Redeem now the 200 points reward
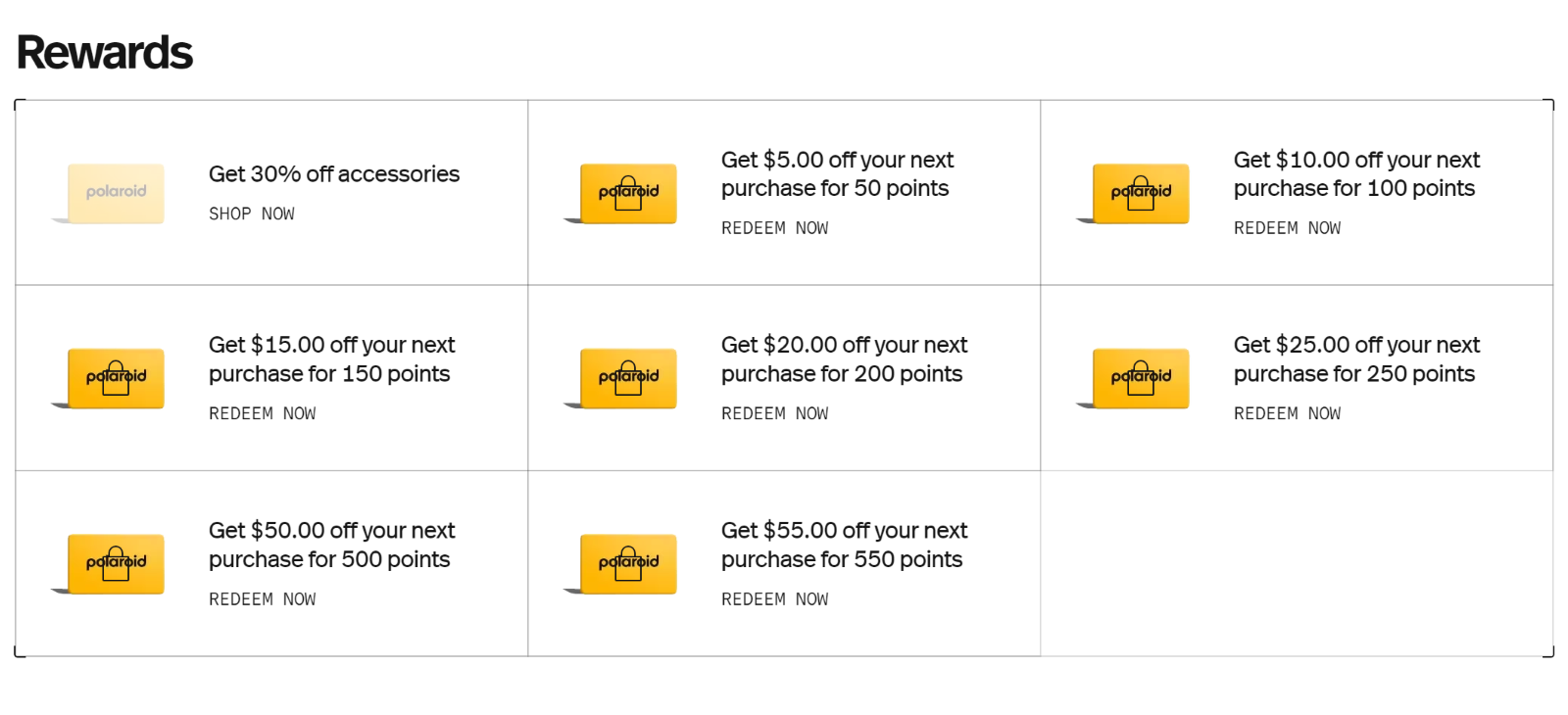Screen dimensions: 1568x715 click(x=775, y=413)
